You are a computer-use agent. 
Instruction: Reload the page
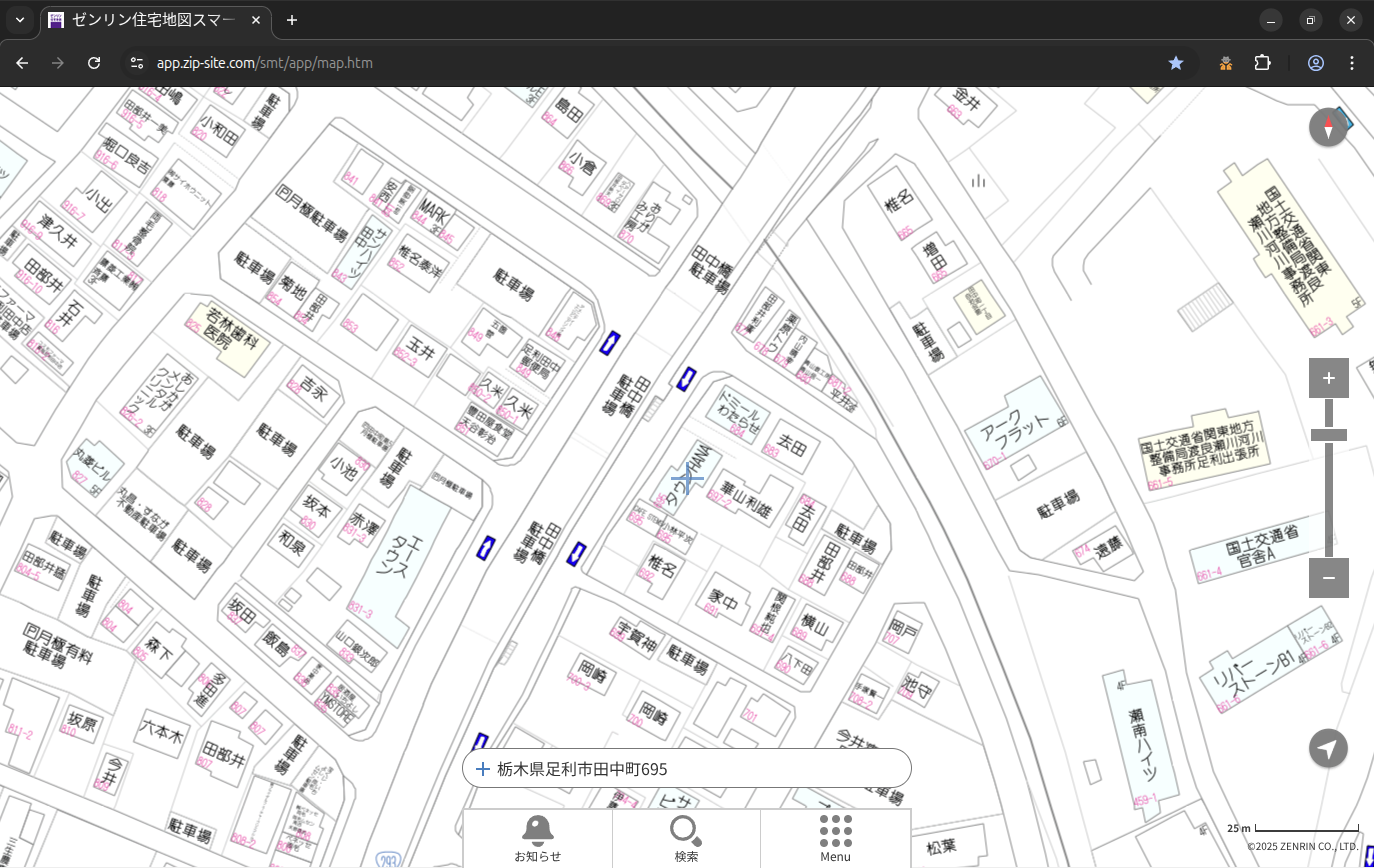click(94, 63)
